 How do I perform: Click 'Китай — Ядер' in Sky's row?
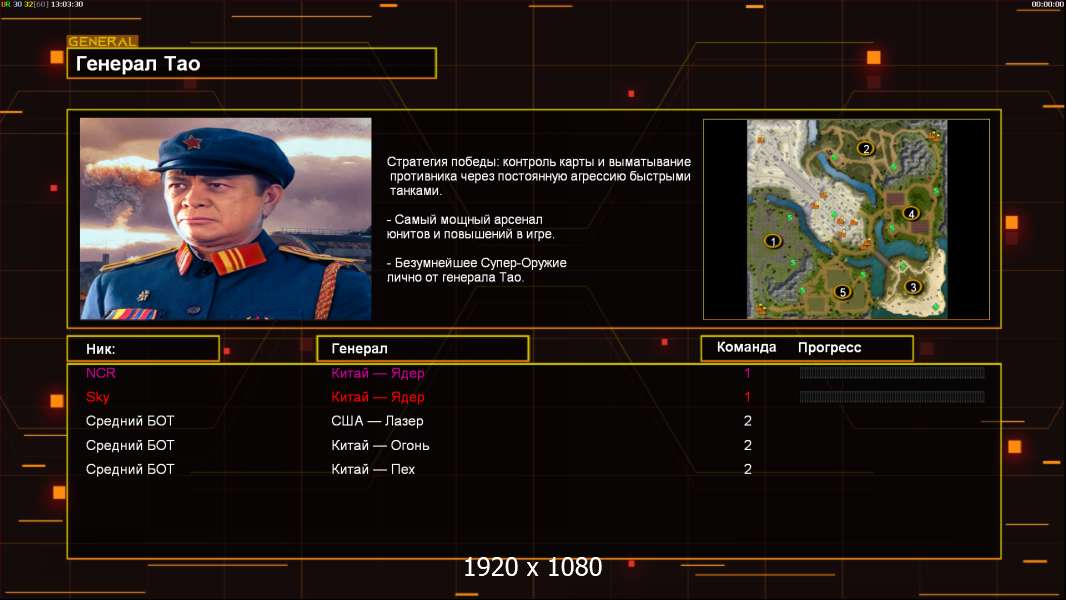(x=378, y=397)
